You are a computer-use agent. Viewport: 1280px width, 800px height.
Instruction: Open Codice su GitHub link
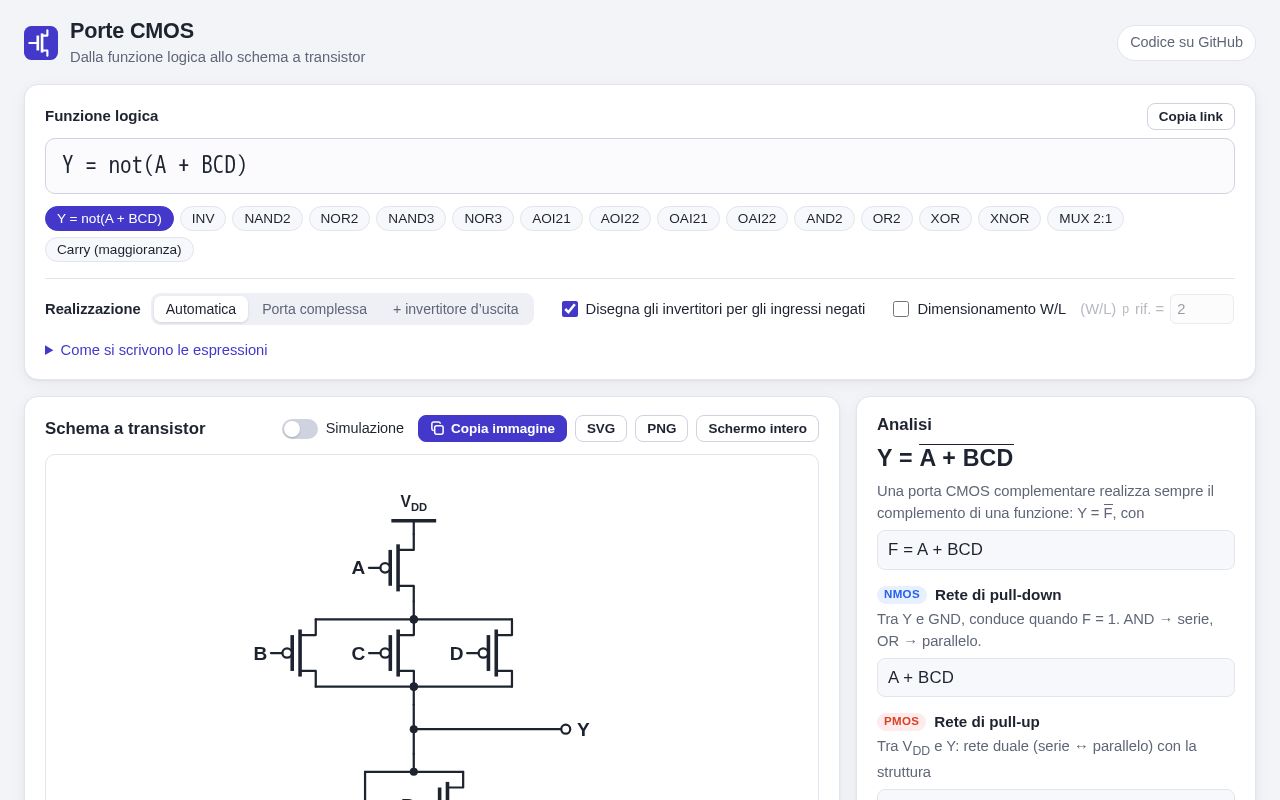pos(1186,43)
